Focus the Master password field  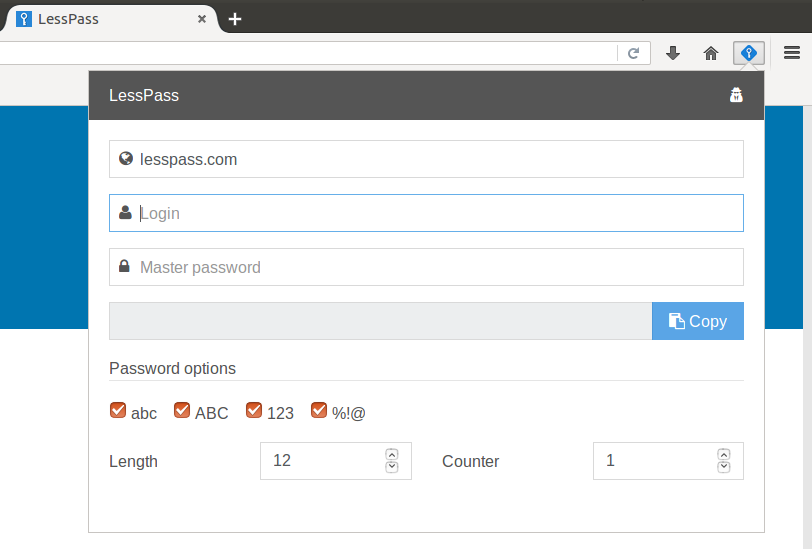point(426,267)
